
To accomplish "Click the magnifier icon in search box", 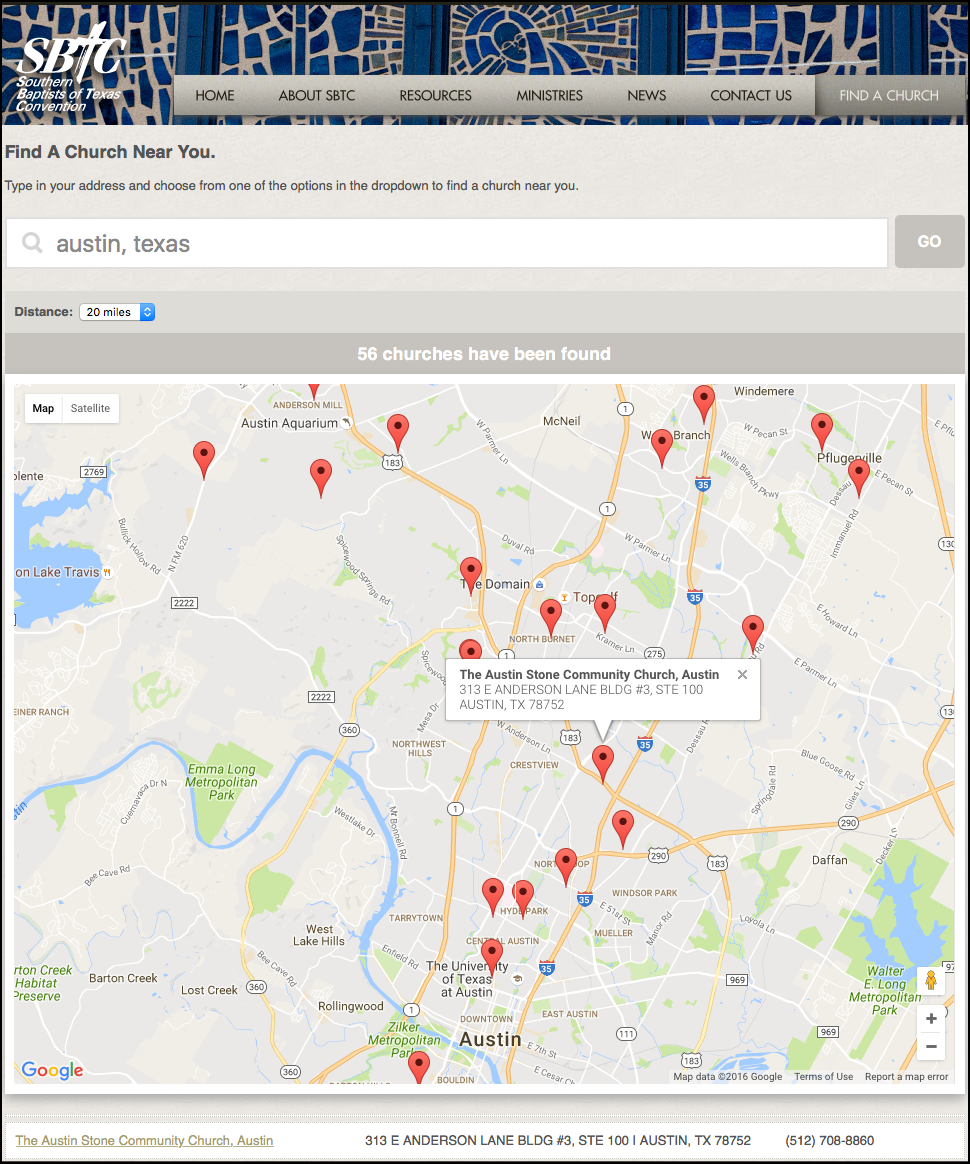I will pos(33,243).
